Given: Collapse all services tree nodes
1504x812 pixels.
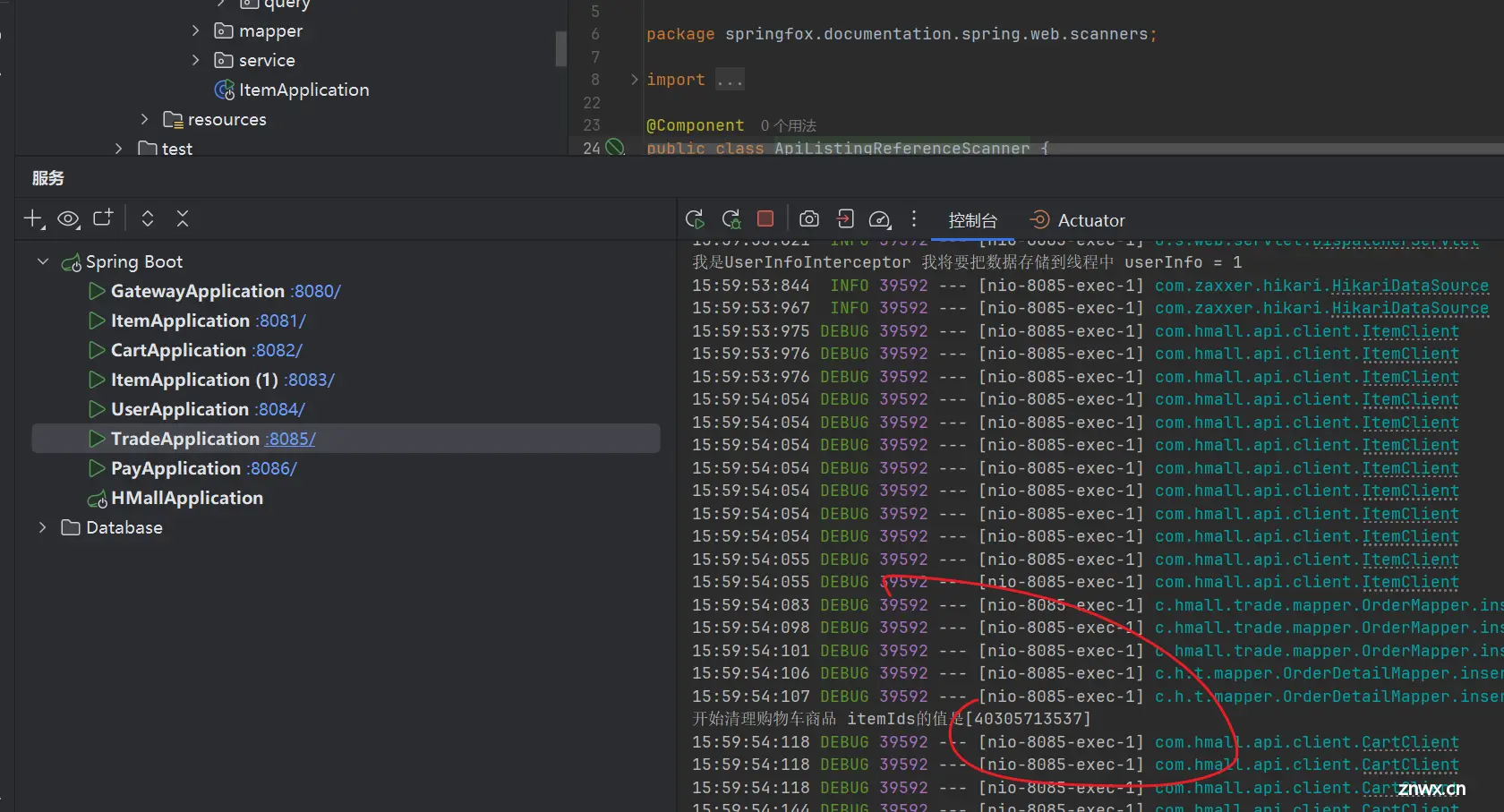Looking at the screenshot, I should [183, 218].
